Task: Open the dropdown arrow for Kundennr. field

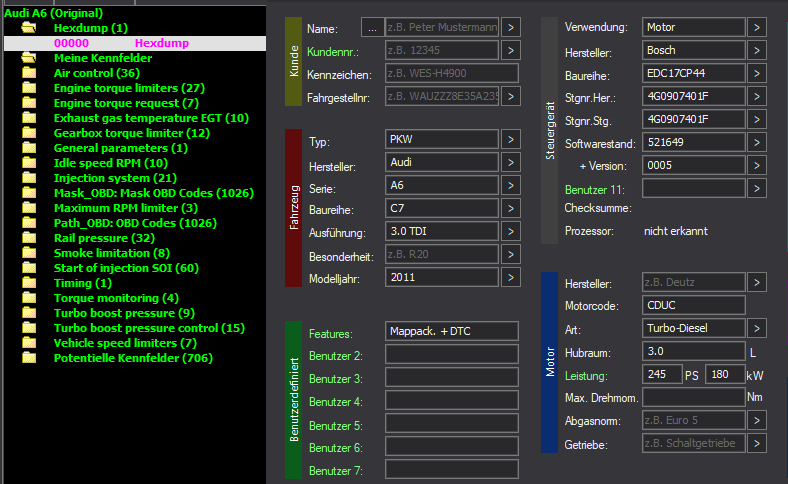Action: click(511, 50)
